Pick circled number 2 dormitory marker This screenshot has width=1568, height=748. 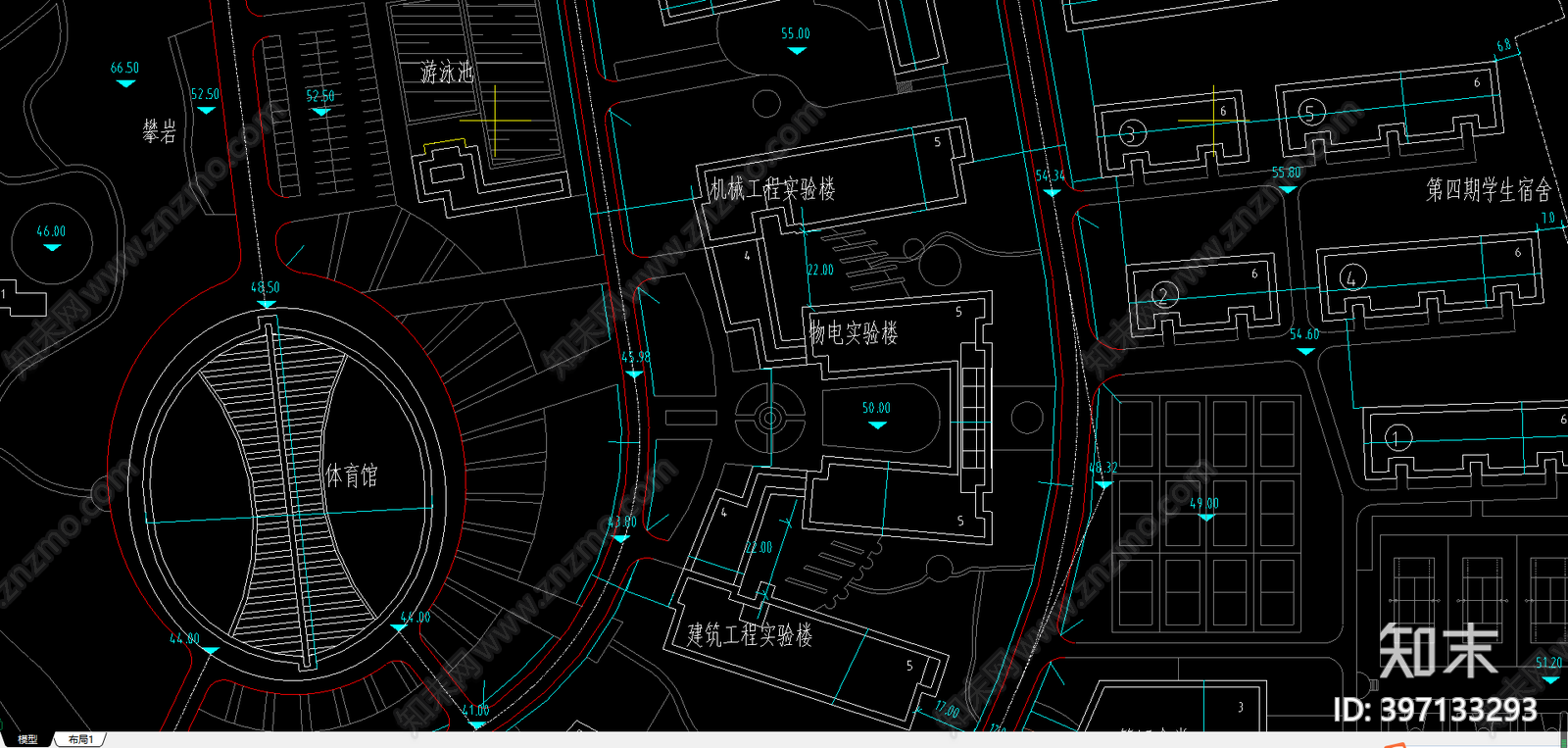click(x=1163, y=294)
